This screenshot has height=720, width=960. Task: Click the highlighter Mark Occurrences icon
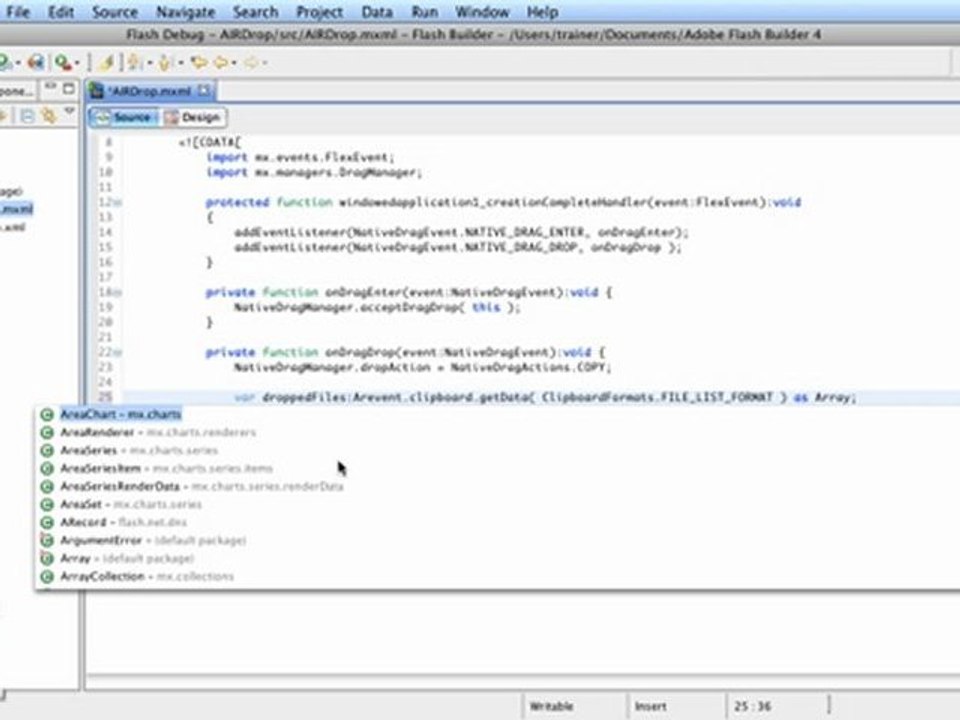(x=107, y=62)
